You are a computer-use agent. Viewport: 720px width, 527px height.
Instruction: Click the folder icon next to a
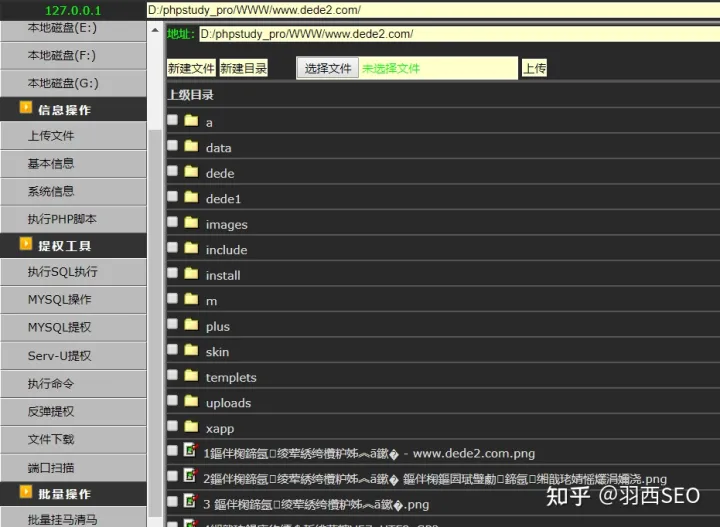click(191, 121)
